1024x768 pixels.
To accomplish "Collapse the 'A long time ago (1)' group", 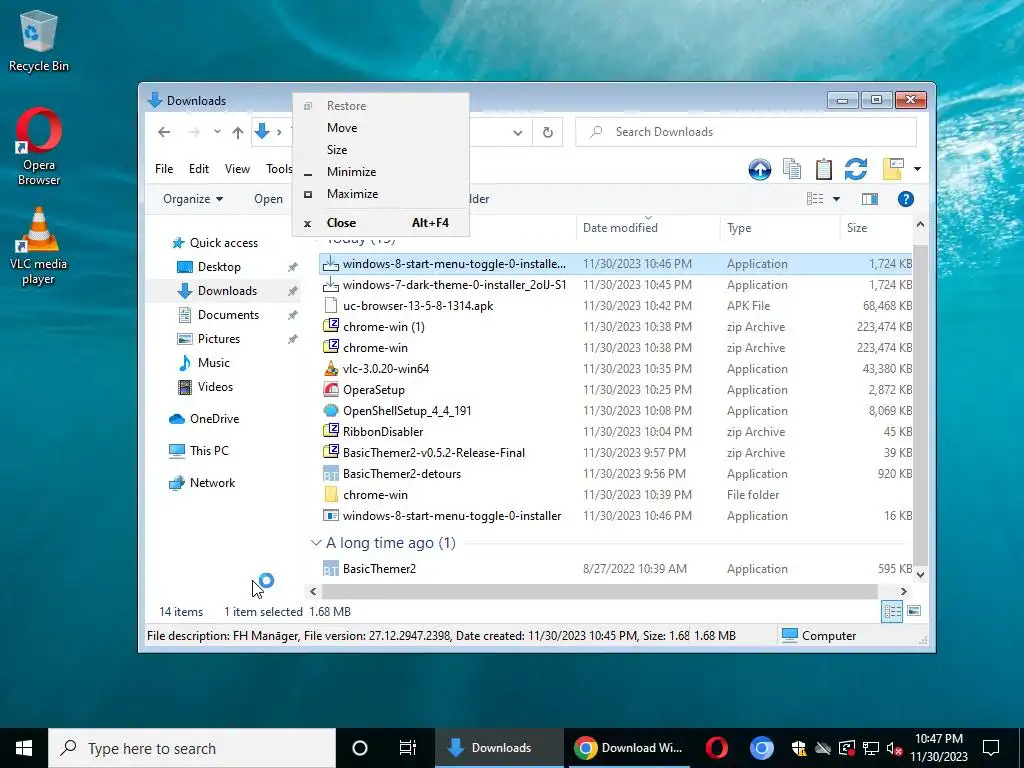I will pos(316,543).
